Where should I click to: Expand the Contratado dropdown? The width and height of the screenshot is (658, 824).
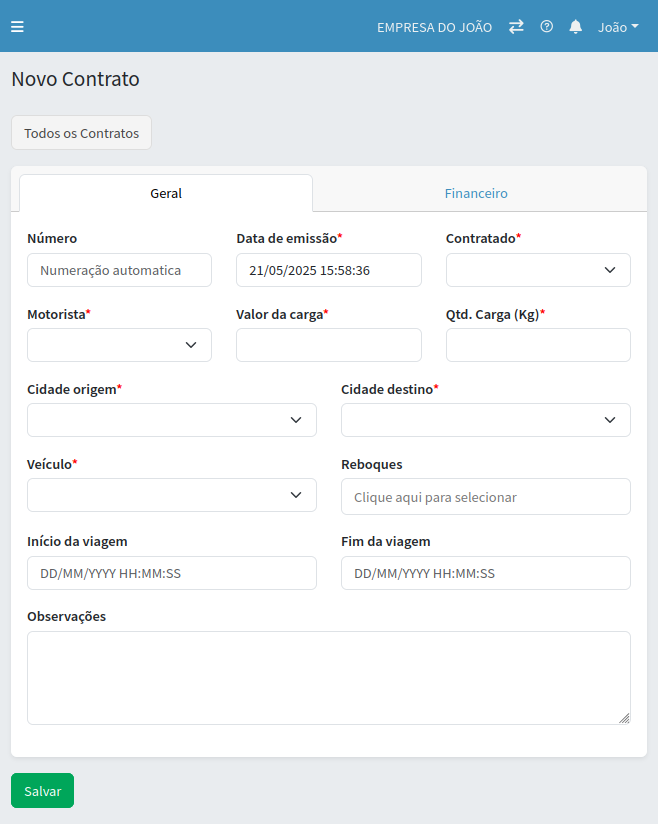pyautogui.click(x=538, y=270)
